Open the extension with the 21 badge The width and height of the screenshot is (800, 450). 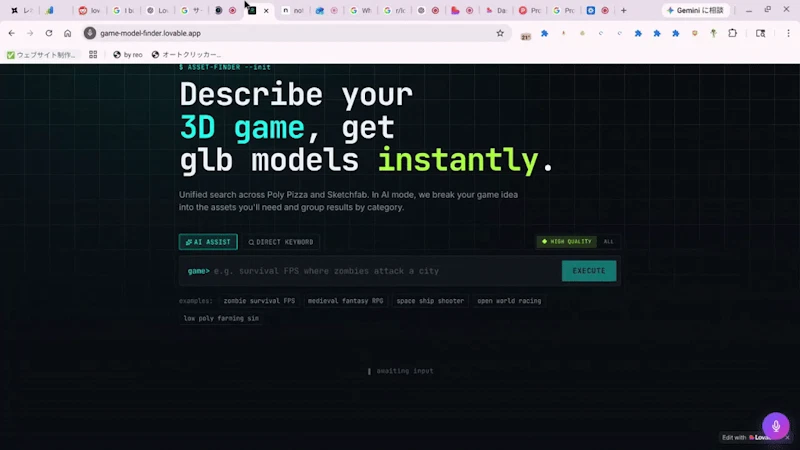pos(526,34)
